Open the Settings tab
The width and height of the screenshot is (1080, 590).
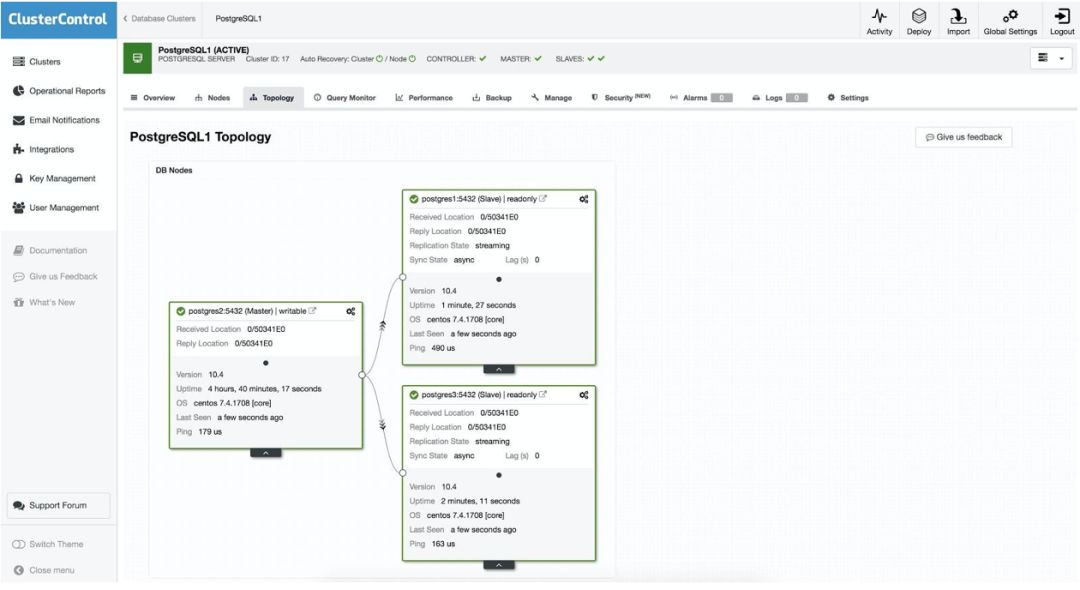tap(848, 98)
